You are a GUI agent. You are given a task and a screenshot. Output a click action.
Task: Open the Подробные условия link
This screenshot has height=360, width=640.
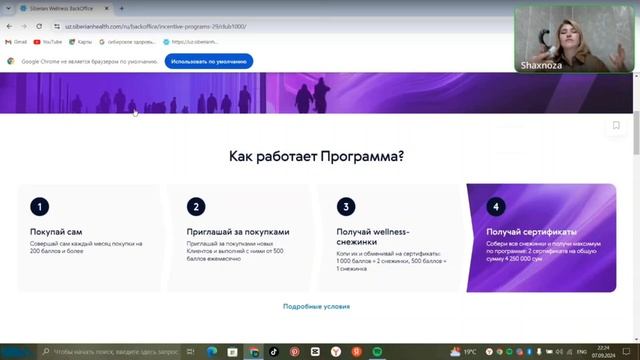coord(316,307)
